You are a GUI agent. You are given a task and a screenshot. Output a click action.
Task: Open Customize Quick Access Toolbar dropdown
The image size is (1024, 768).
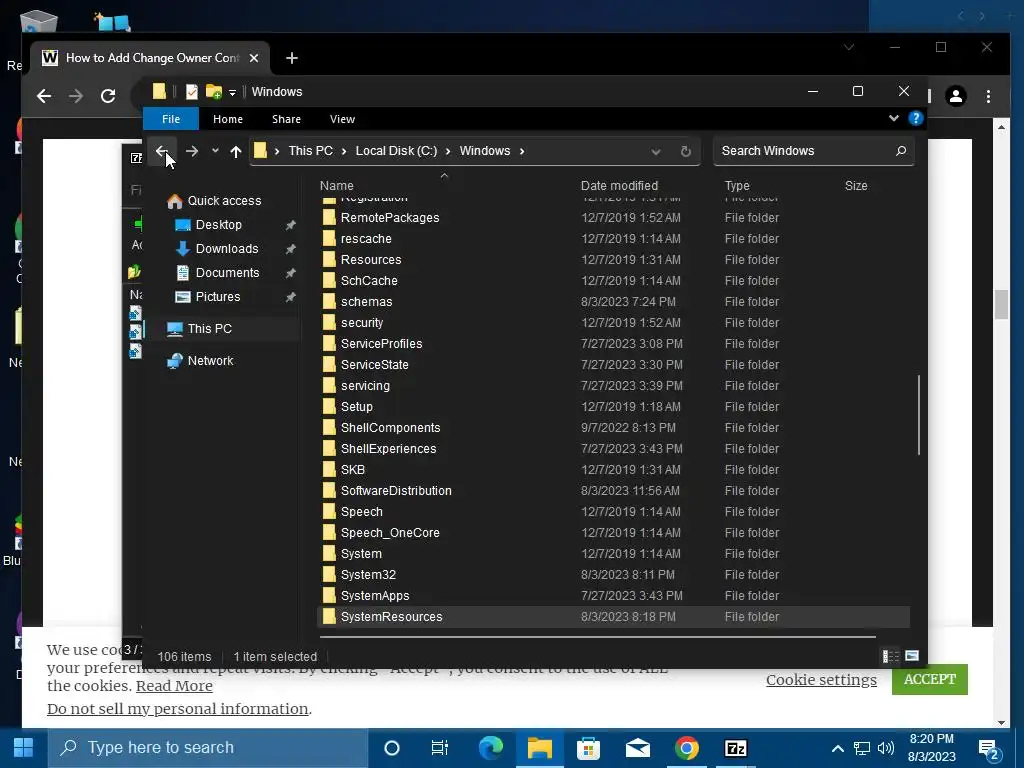232,93
